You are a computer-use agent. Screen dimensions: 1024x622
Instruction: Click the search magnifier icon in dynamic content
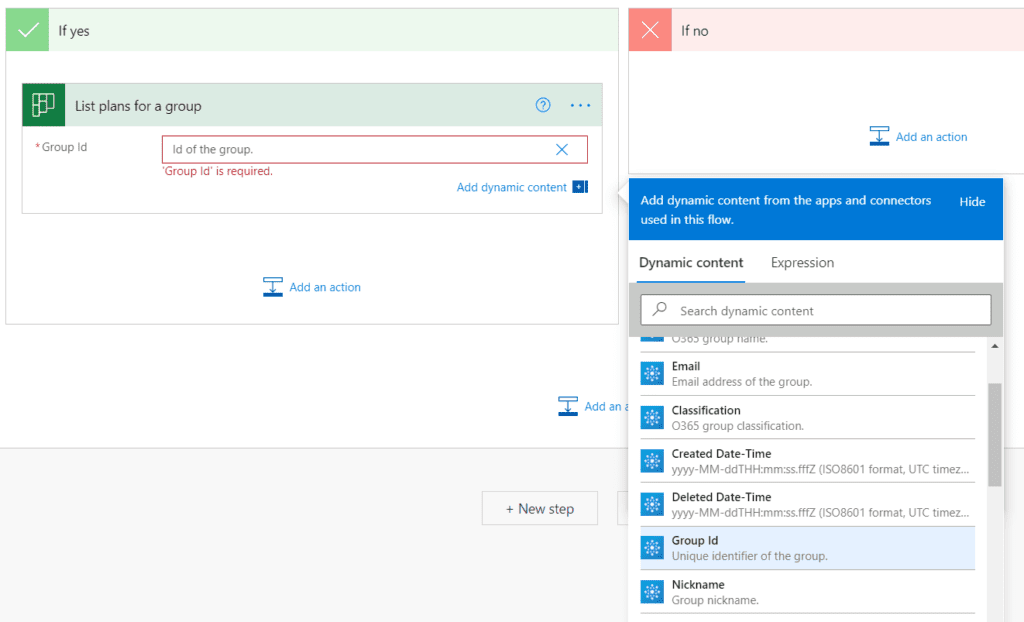660,309
